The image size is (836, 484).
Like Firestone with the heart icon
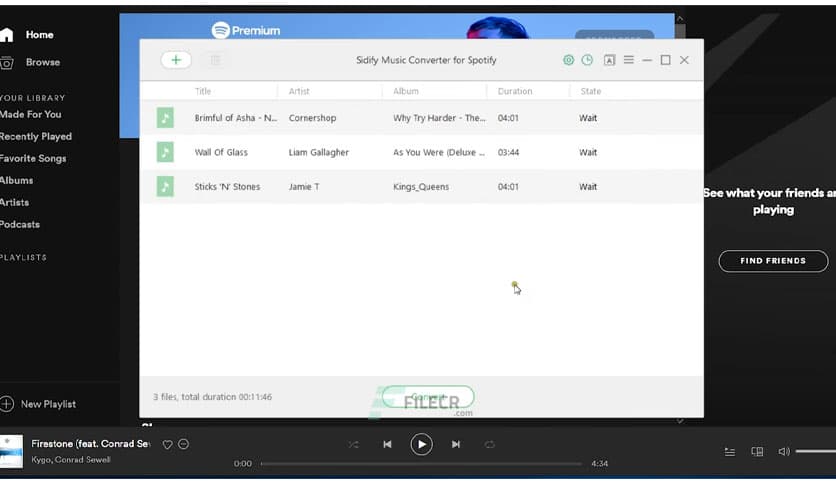click(x=167, y=445)
